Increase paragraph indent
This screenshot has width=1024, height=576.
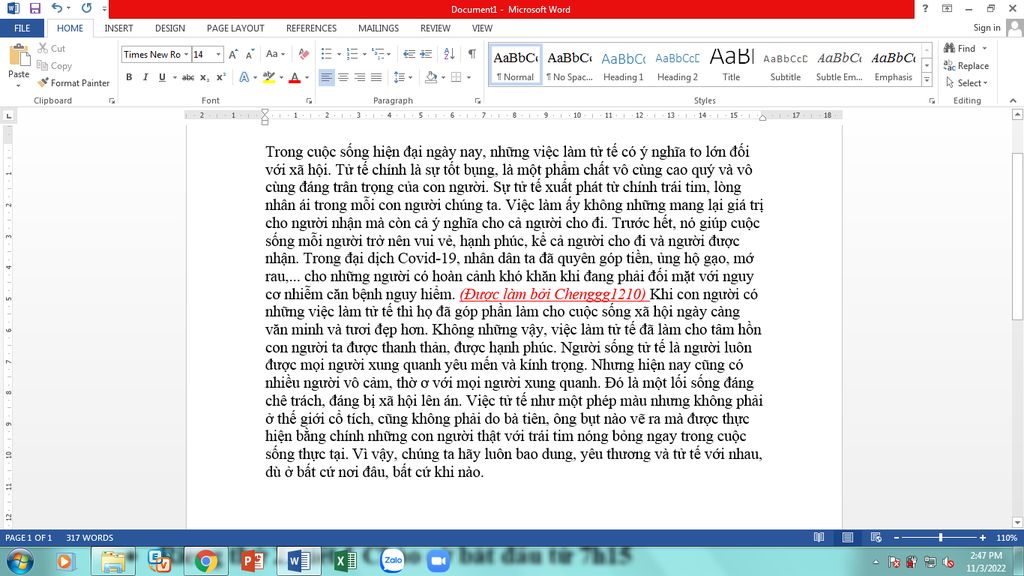pyautogui.click(x=426, y=54)
